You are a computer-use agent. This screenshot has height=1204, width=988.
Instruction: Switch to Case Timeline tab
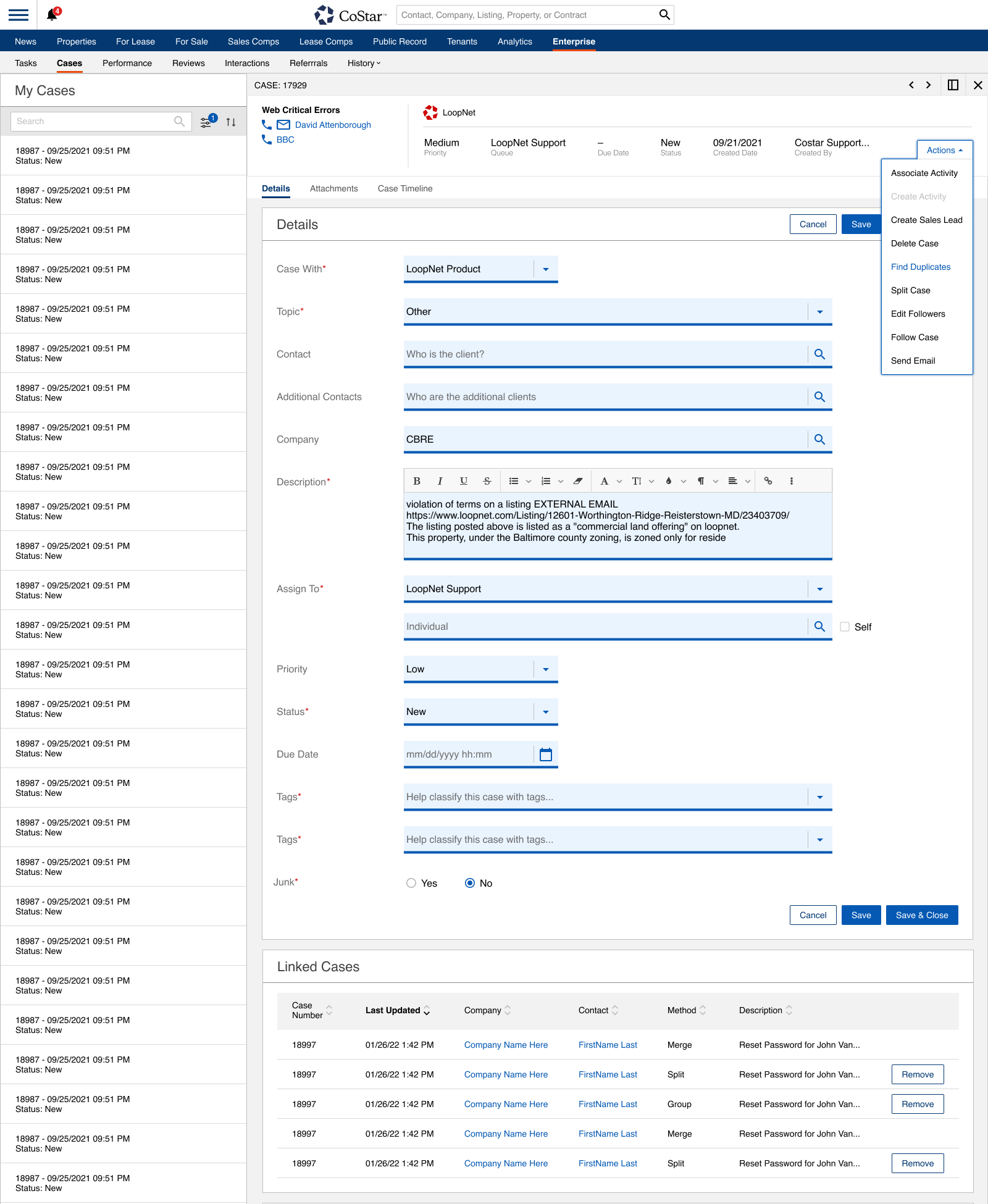(x=405, y=188)
